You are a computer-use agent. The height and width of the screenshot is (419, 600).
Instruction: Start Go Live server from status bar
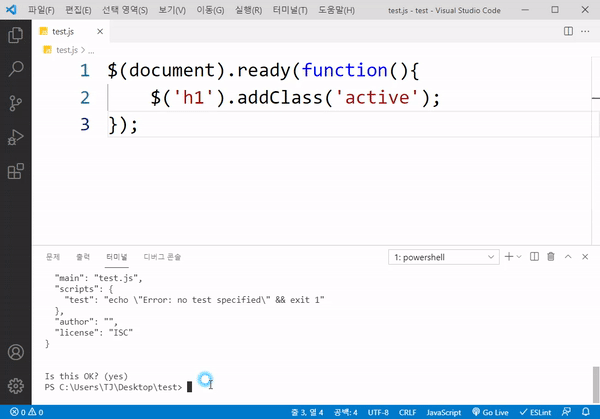(x=490, y=412)
